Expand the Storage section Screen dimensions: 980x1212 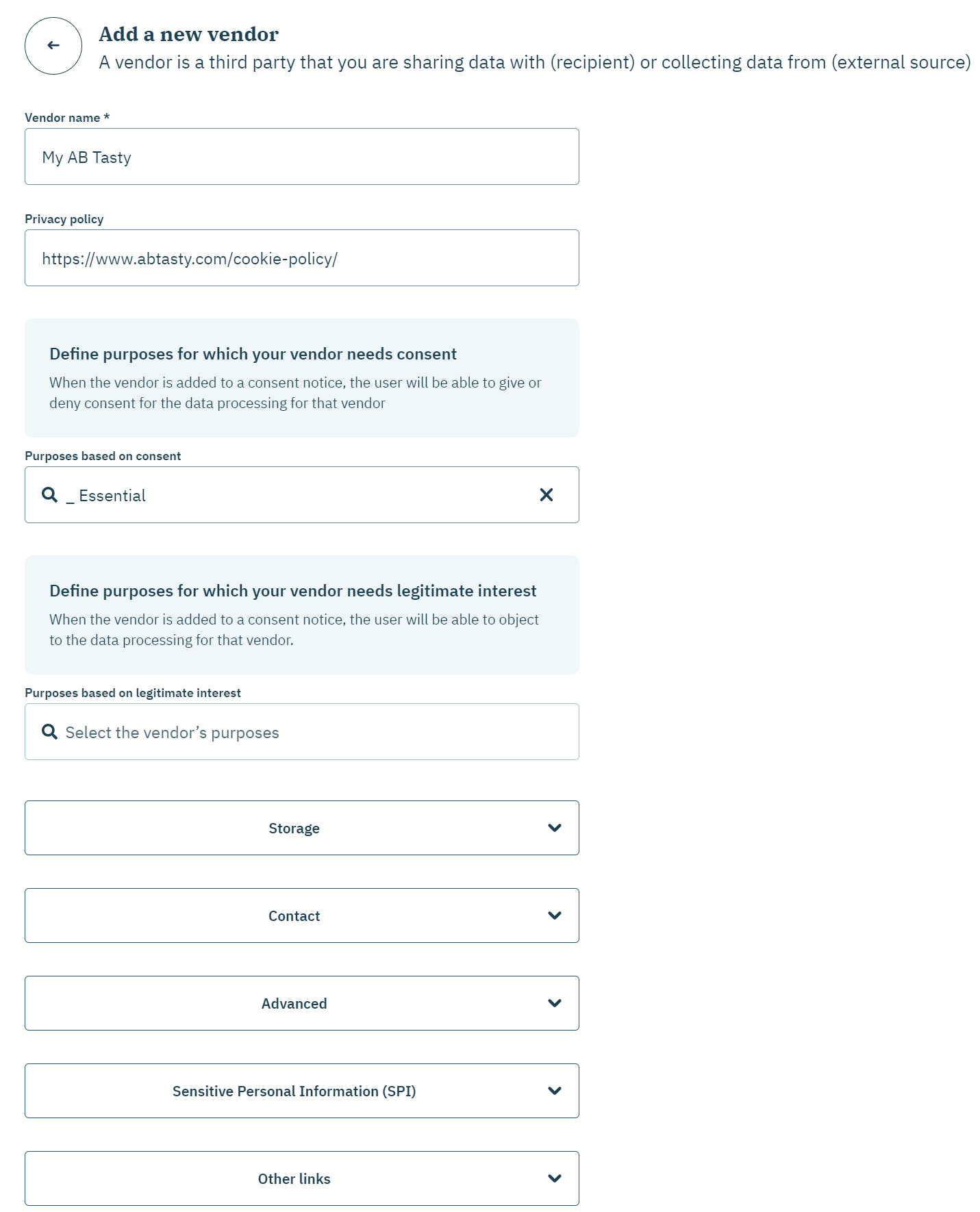pos(294,828)
